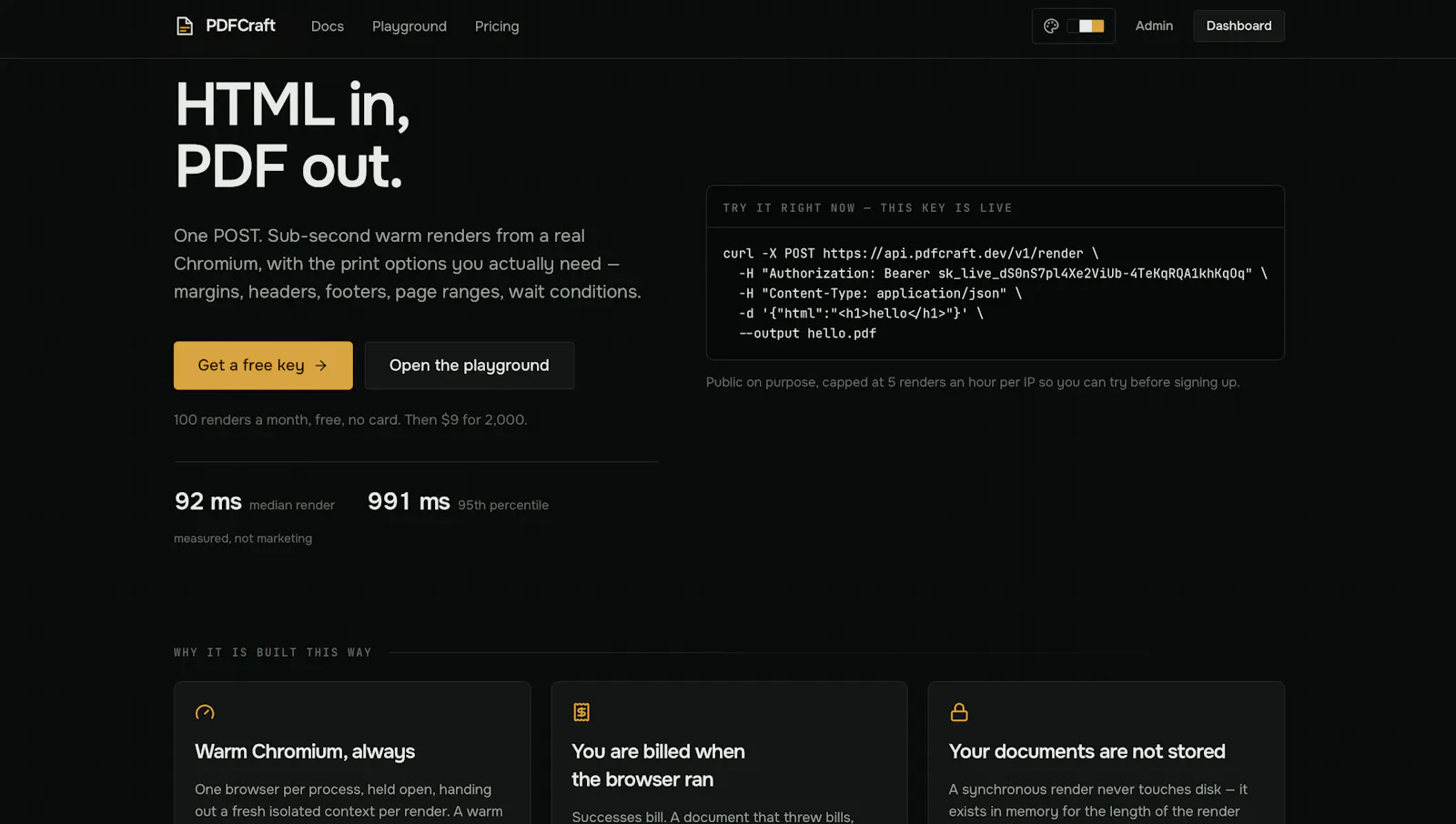Click the Get a free key button
Screen dimensions: 1456x824
click(263, 366)
